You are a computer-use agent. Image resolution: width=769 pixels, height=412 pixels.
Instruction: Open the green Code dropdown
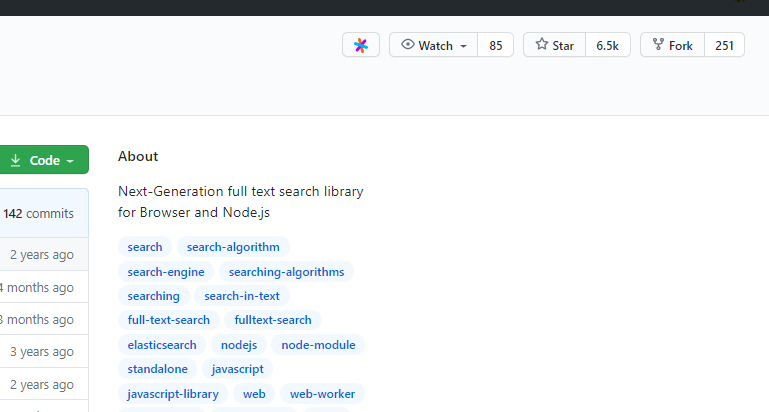[x=45, y=160]
